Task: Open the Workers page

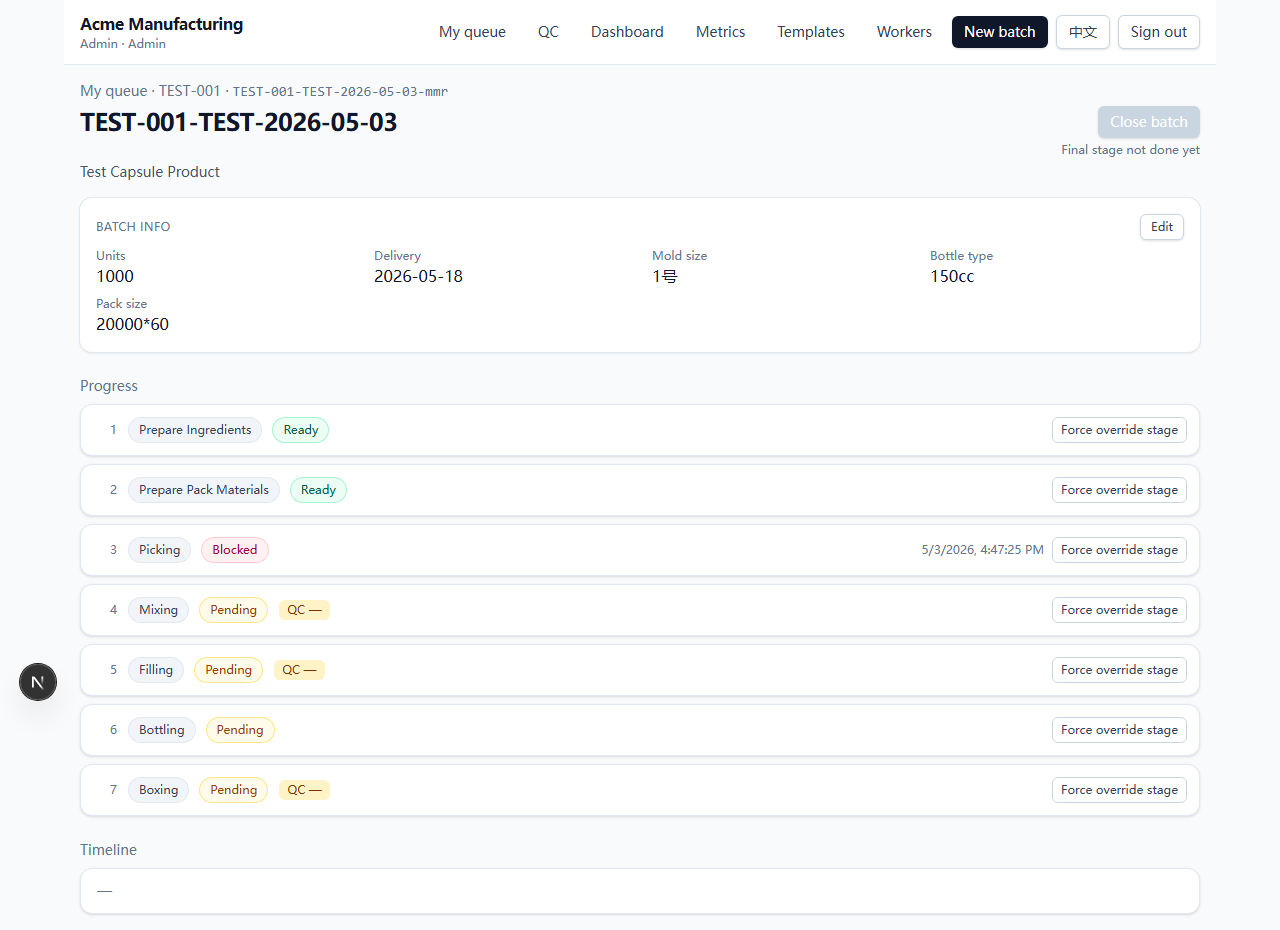Action: (x=904, y=32)
